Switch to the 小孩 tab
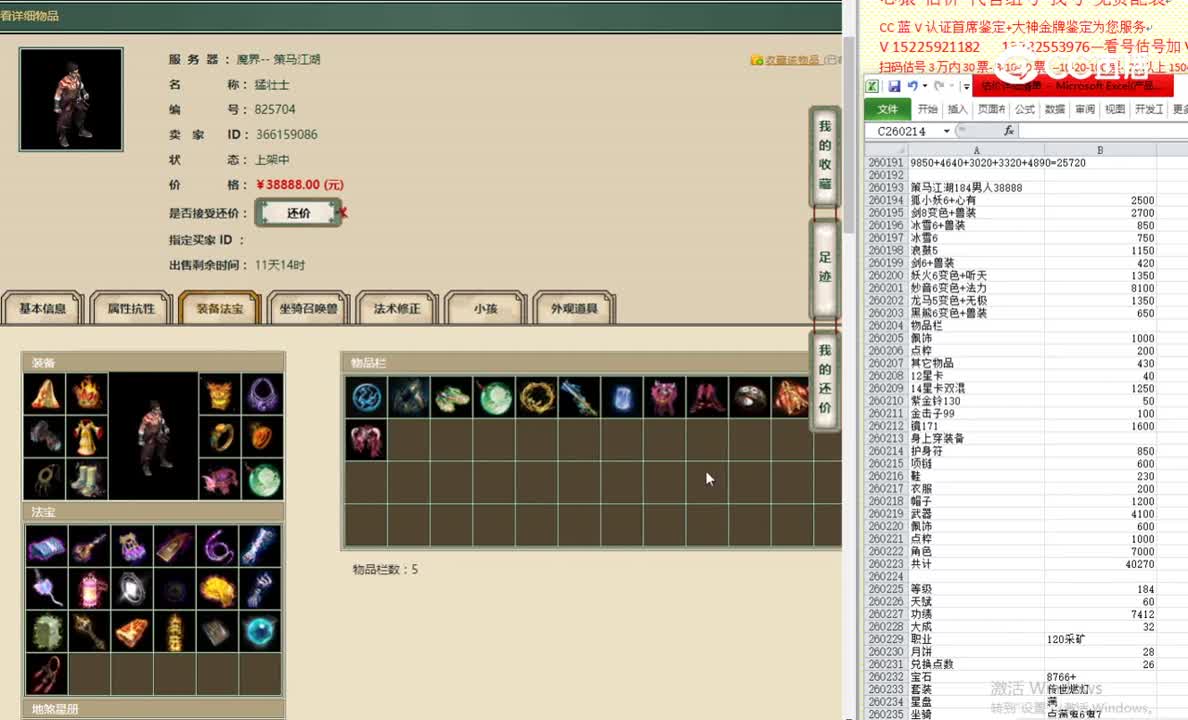 pos(486,308)
